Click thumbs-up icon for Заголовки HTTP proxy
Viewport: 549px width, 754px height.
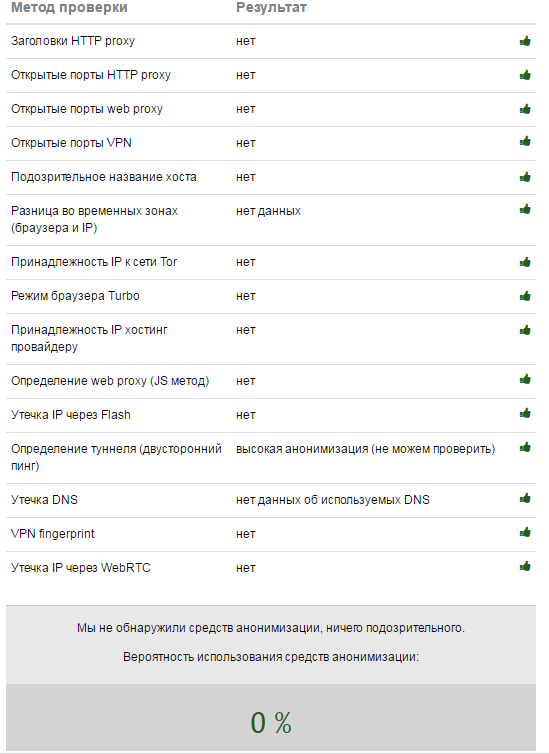click(525, 41)
